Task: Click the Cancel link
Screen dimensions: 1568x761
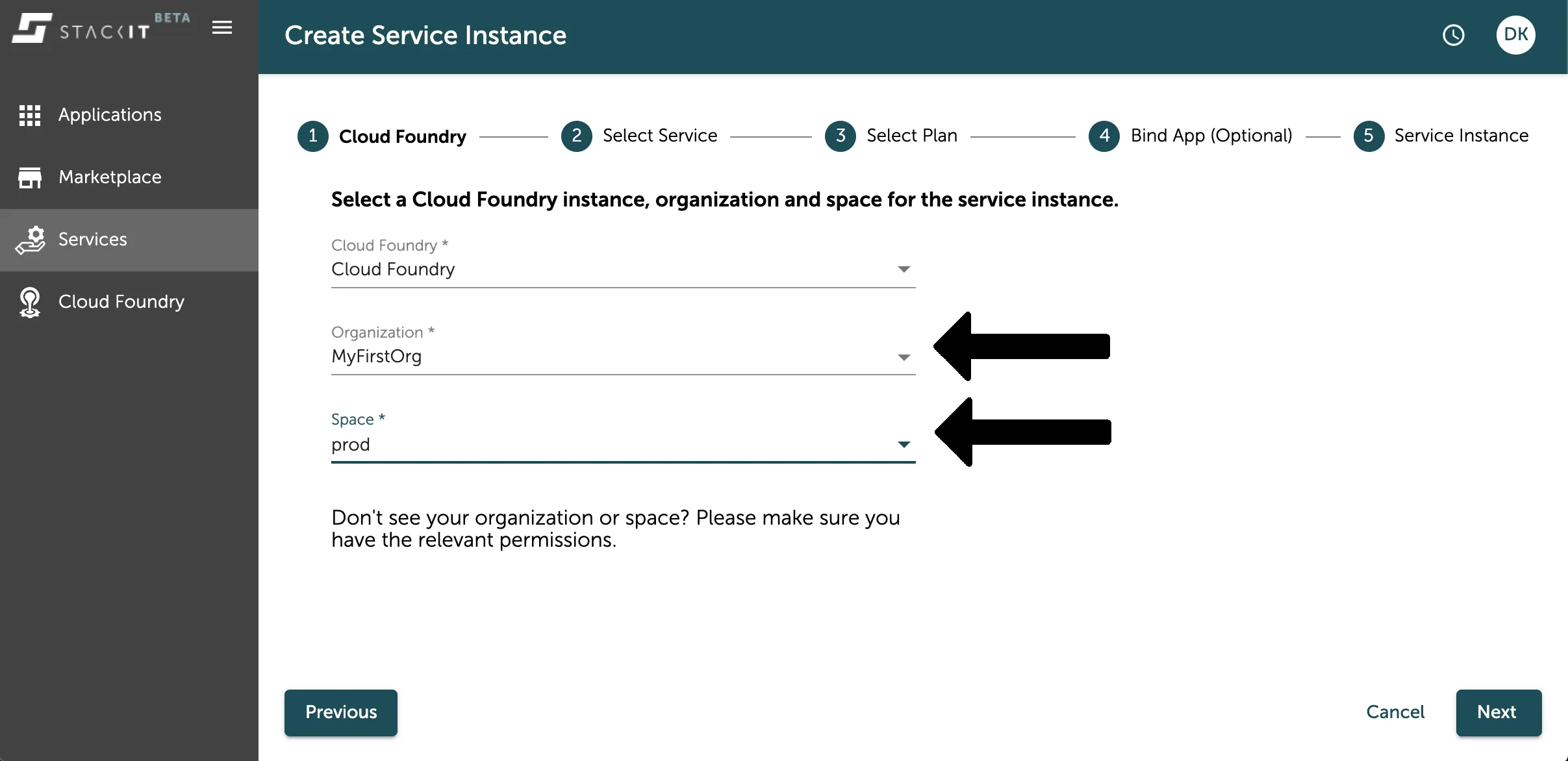Action: pyautogui.click(x=1395, y=712)
